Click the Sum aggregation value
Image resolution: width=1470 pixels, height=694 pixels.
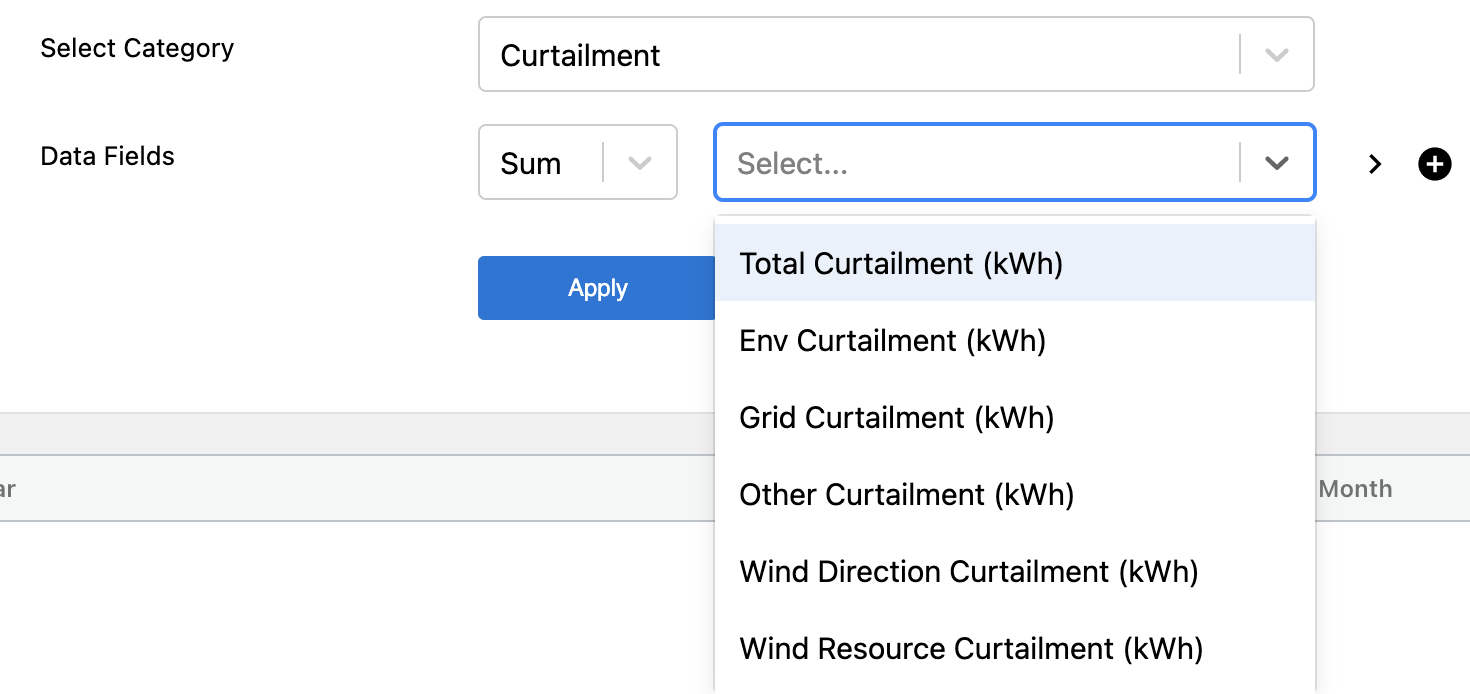531,163
